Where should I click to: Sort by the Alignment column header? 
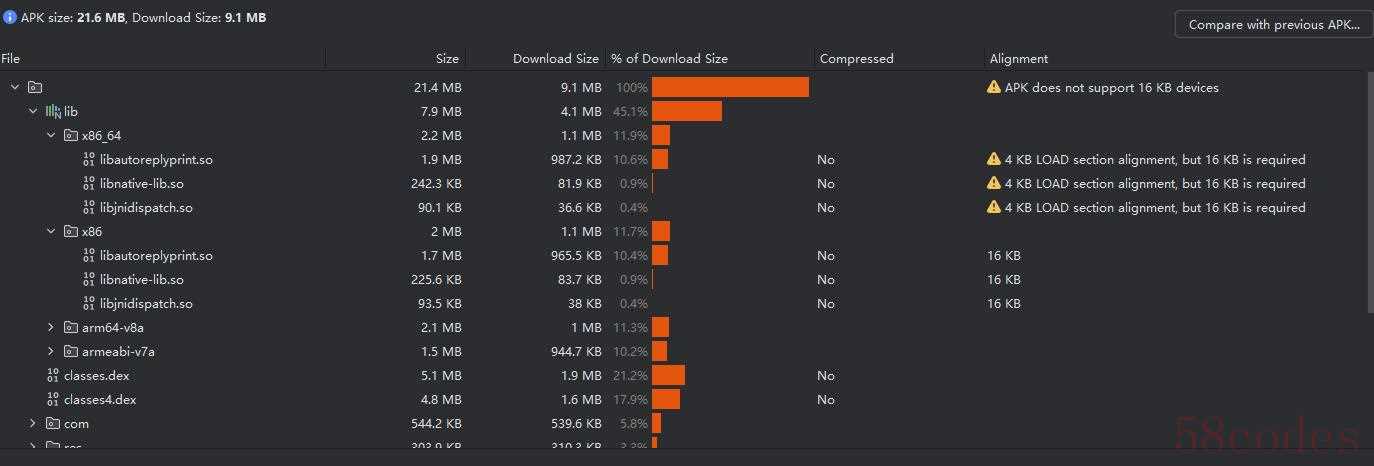pyautogui.click(x=1018, y=58)
